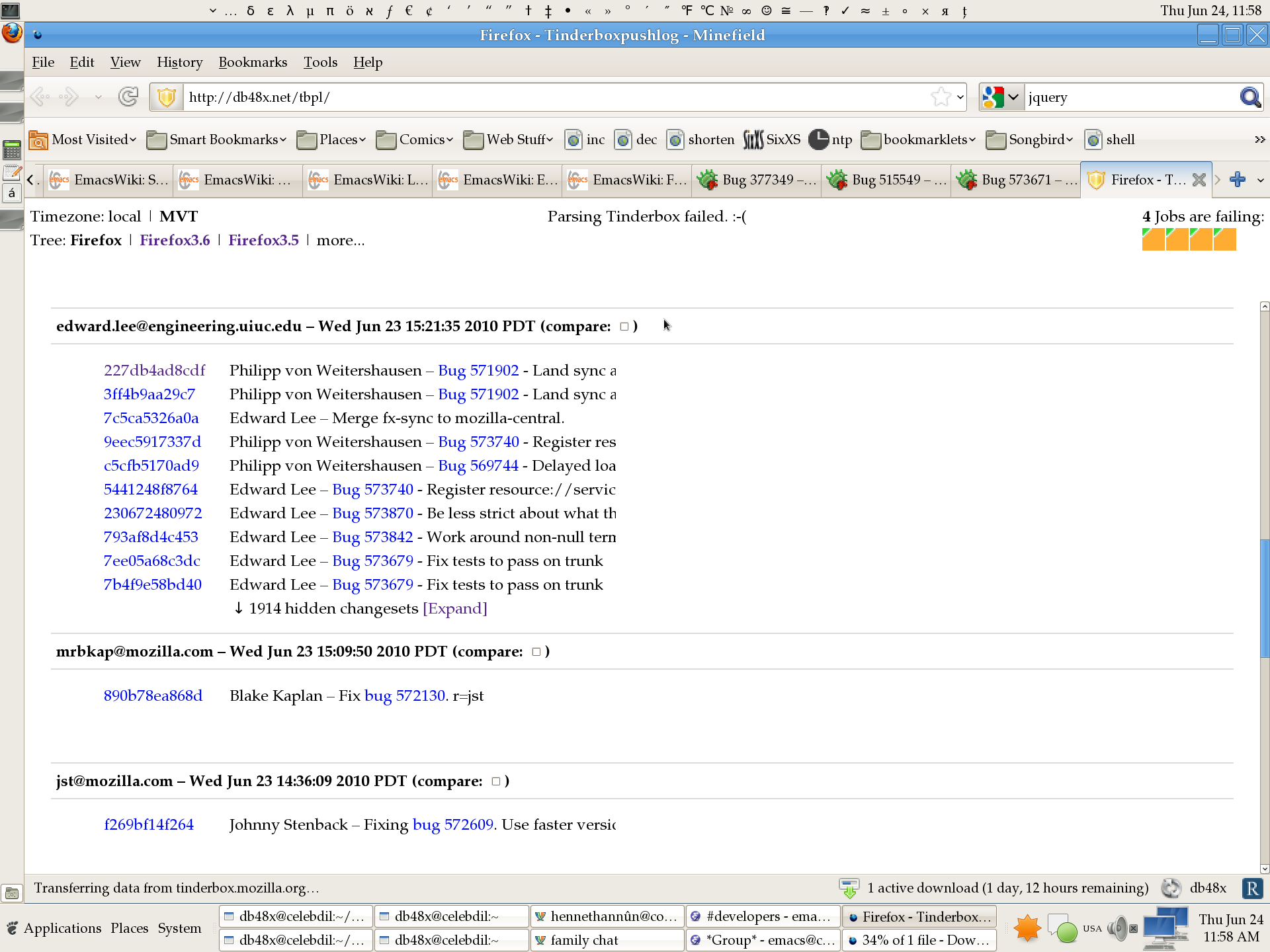Click the db48x sync icon in status bar

pyautogui.click(x=1171, y=888)
